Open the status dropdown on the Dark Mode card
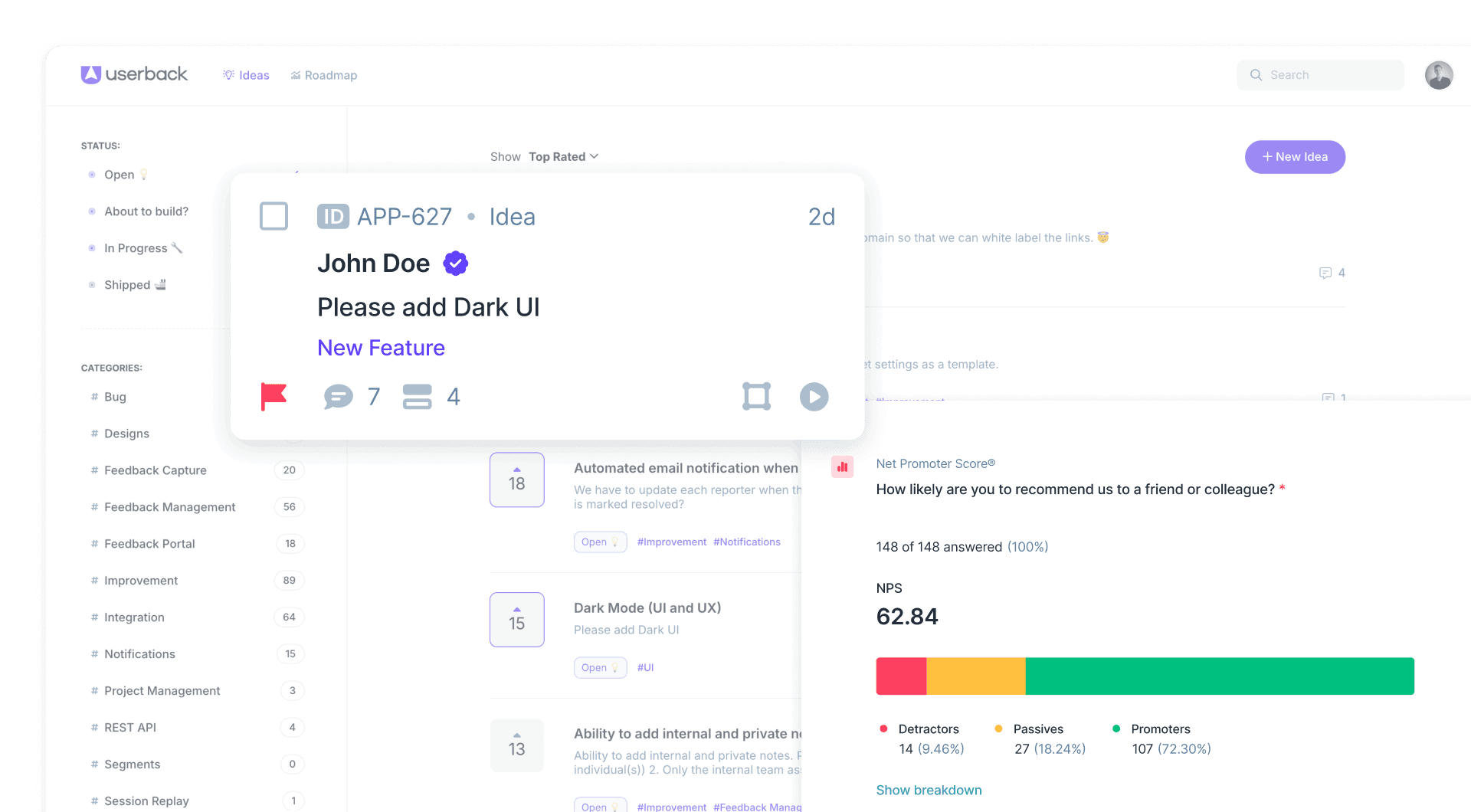 (600, 667)
